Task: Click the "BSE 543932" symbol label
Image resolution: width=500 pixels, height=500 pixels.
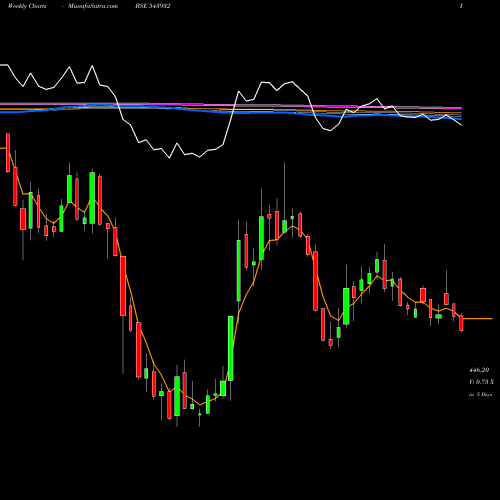Action: click(x=153, y=6)
